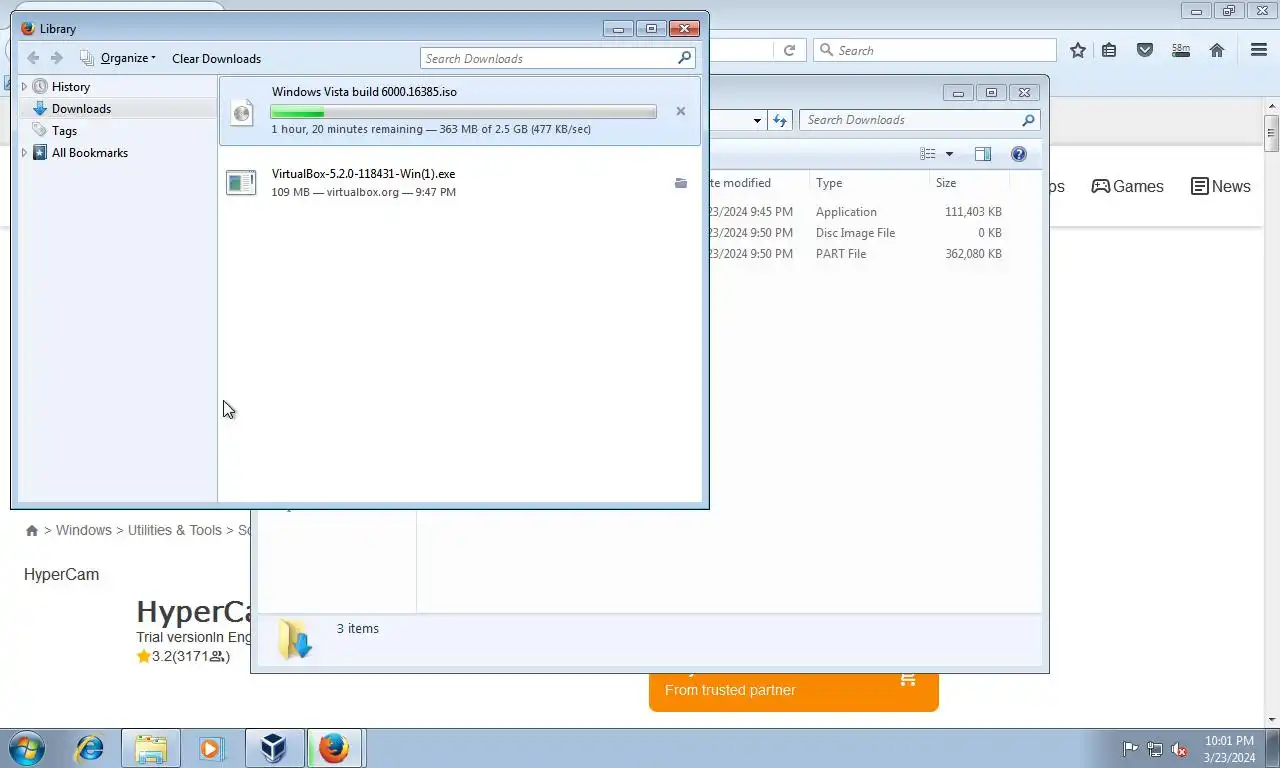Switch to Firefox taskbar button

click(335, 748)
